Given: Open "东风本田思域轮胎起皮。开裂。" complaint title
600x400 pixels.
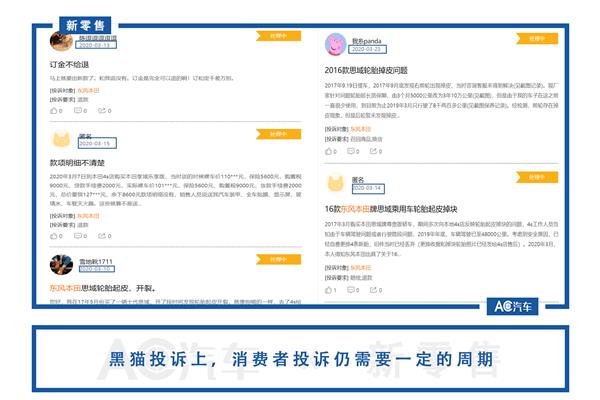Looking at the screenshot, I should [x=103, y=288].
